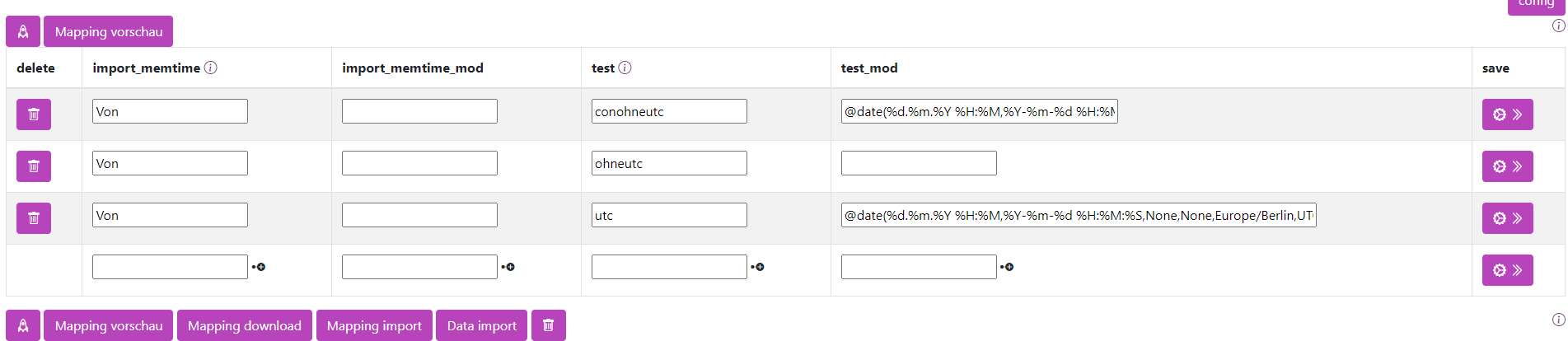Save the conohneutc row with gear button

1507,114
